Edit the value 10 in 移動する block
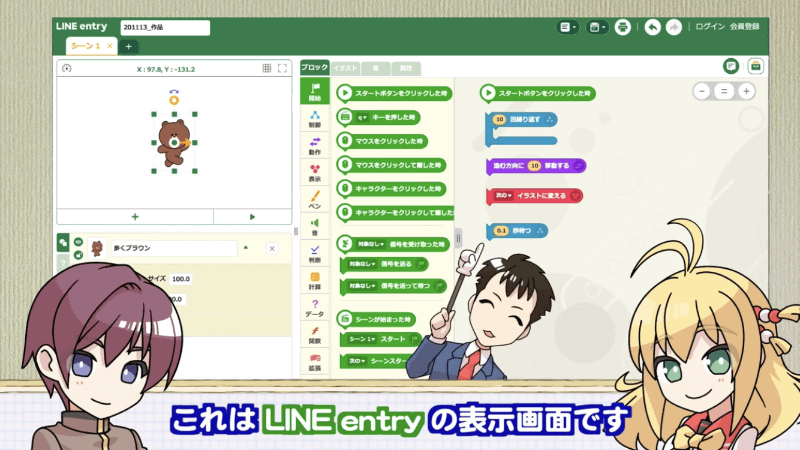The height and width of the screenshot is (450, 800). [x=534, y=166]
